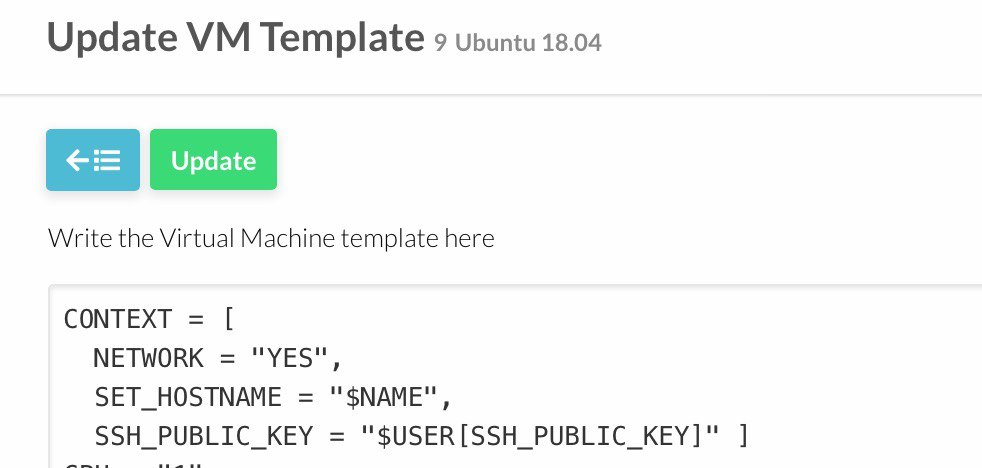Click the word 'Template' in the heading
This screenshot has height=468, width=982.
[x=343, y=36]
